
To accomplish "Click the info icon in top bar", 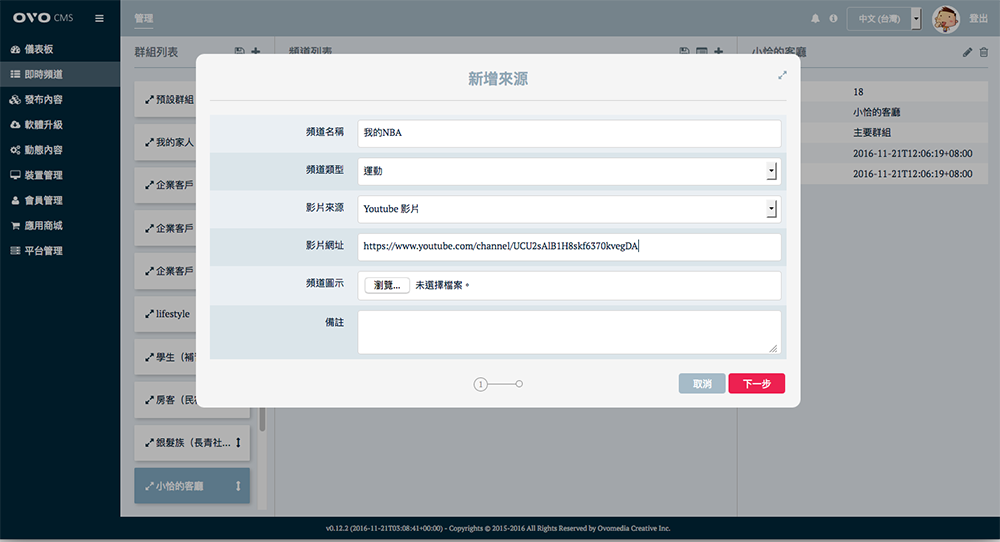I will coord(833,18).
